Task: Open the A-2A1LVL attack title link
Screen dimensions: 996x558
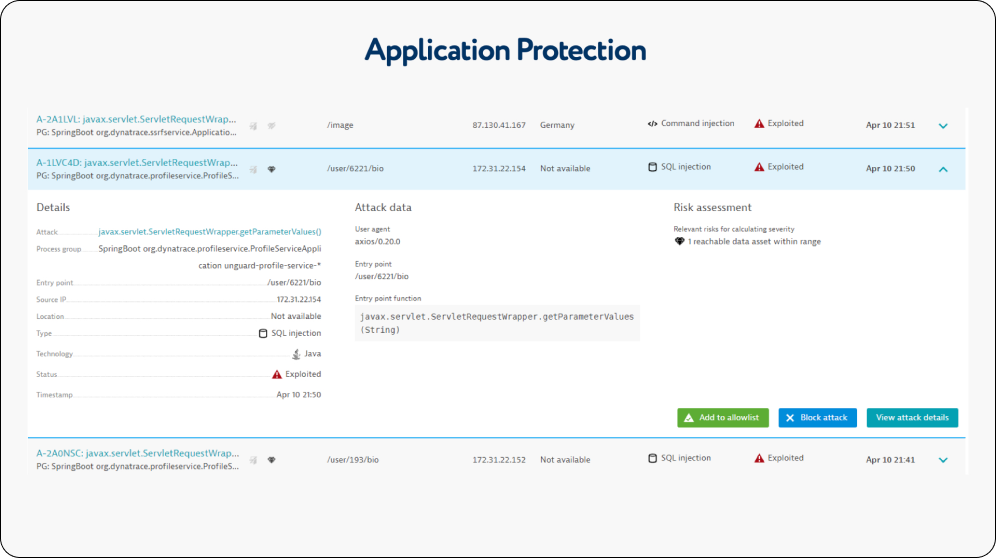Action: click(x=137, y=119)
